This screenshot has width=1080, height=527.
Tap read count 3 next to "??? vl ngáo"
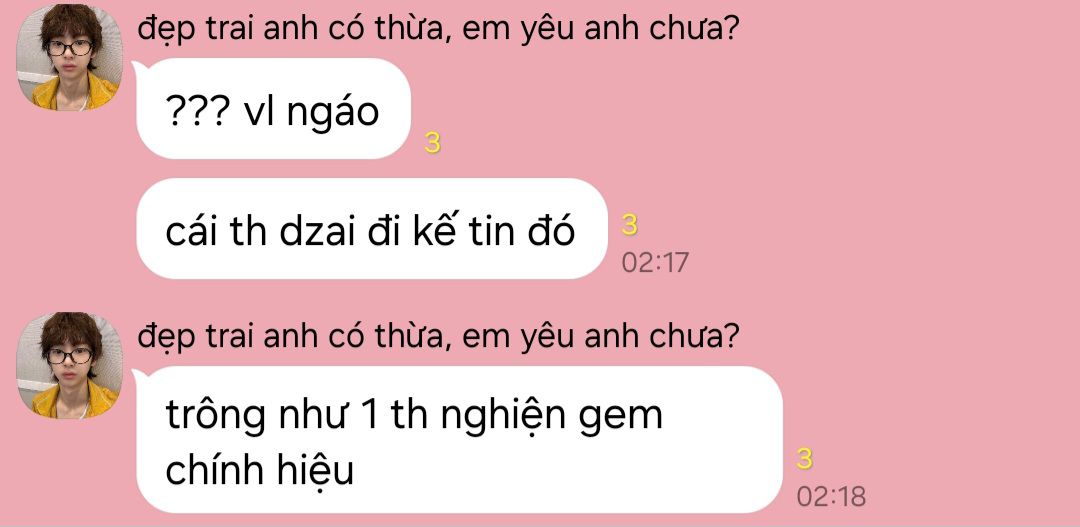pyautogui.click(x=432, y=143)
